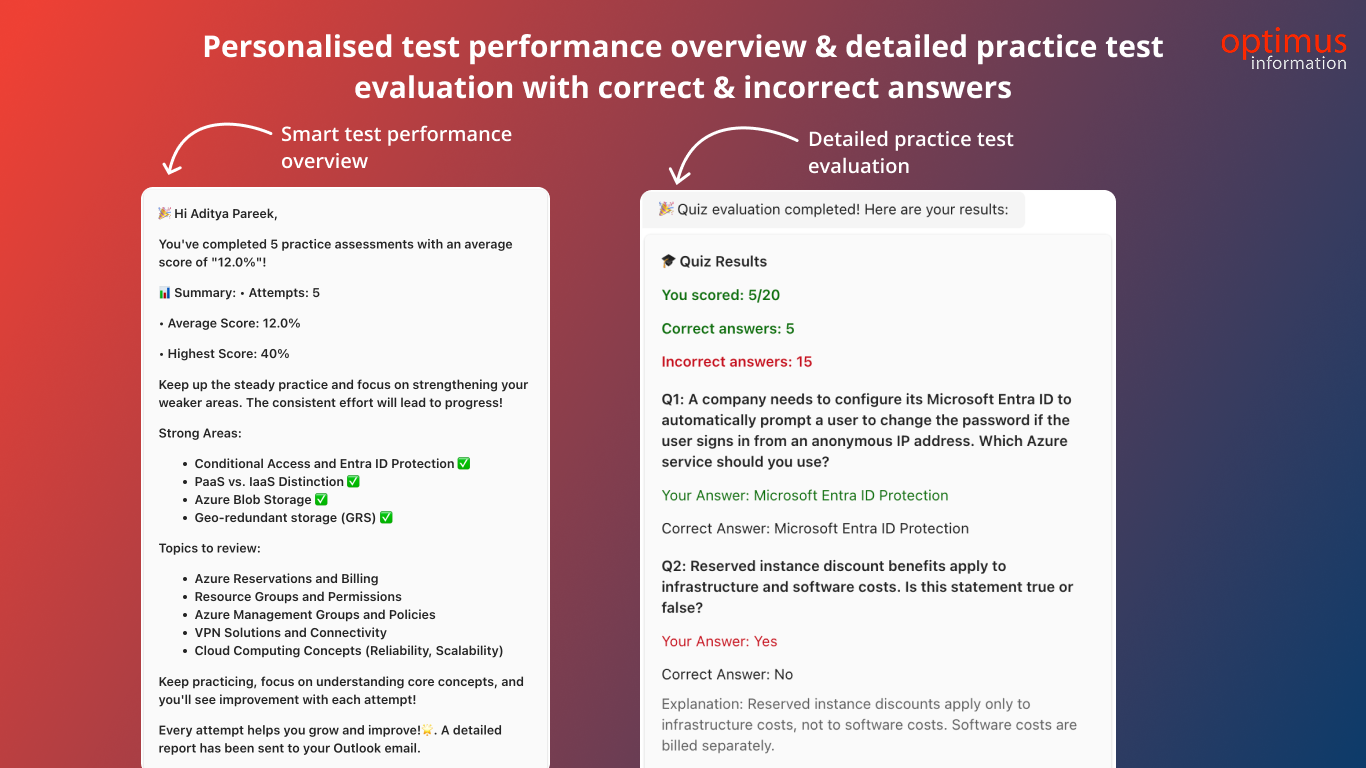Click the Q2 reserved instance question text
This screenshot has width=1366, height=768.
[x=867, y=587]
